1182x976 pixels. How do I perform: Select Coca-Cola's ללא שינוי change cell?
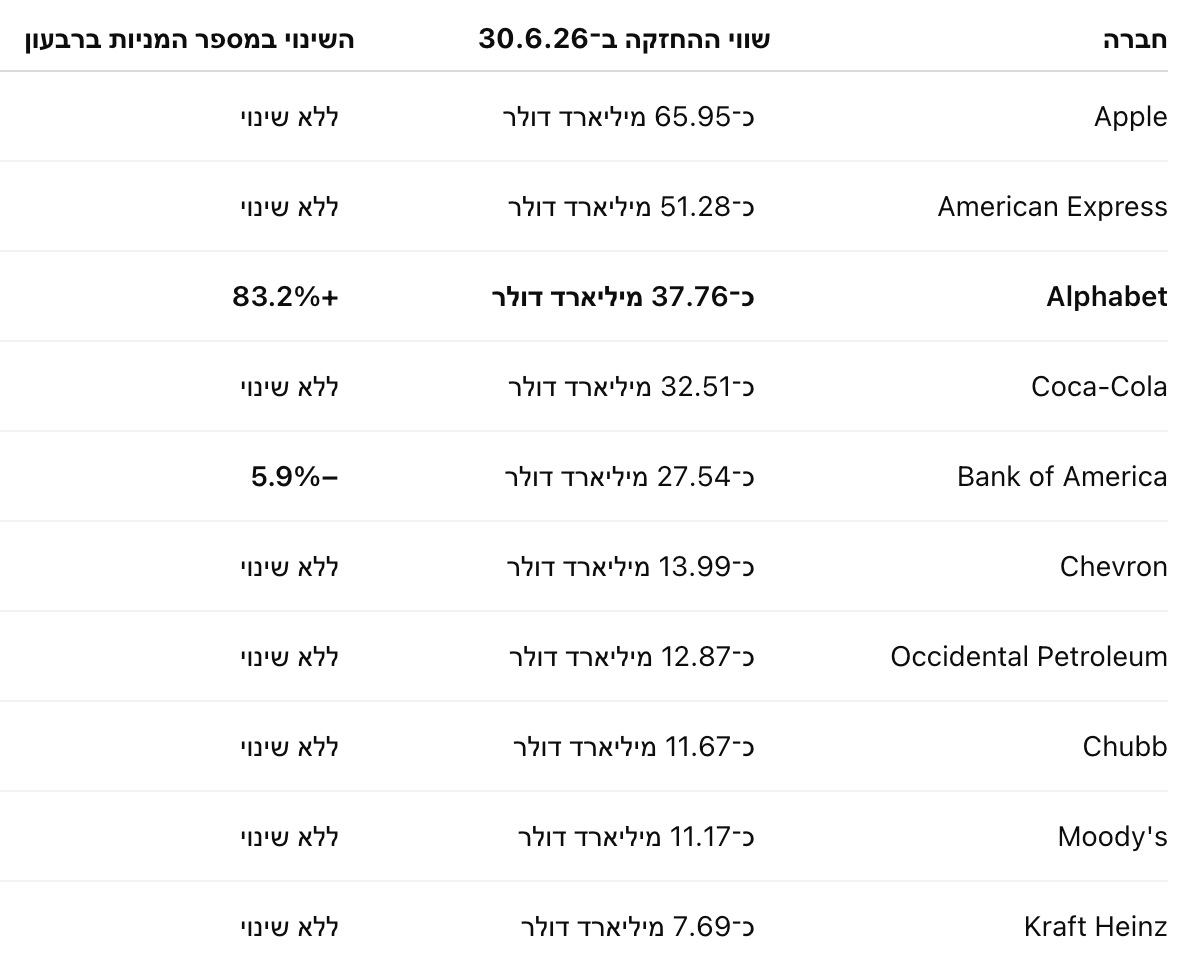click(290, 387)
